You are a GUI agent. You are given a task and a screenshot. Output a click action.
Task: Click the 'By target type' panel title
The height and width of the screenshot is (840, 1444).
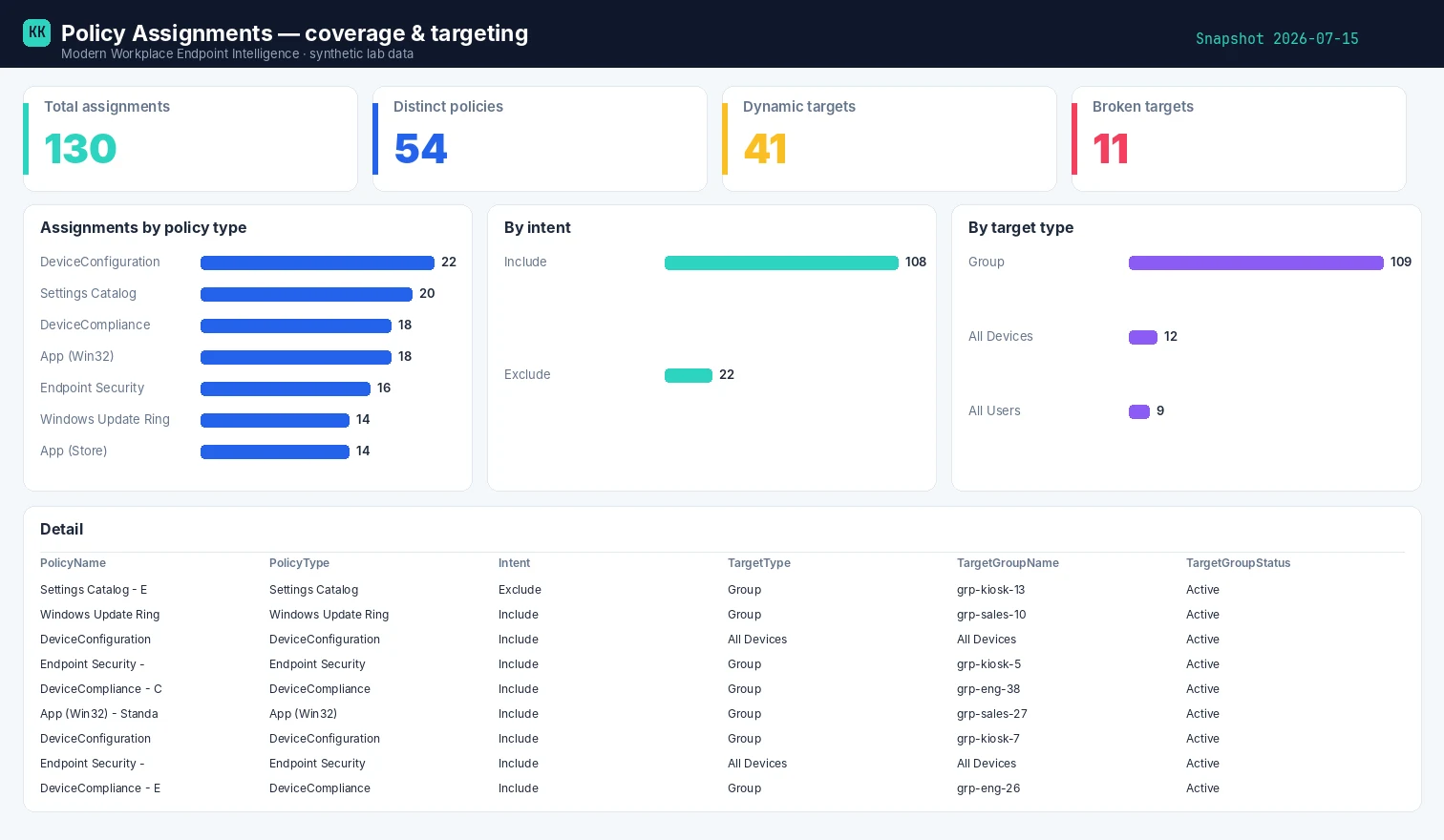coord(1021,227)
